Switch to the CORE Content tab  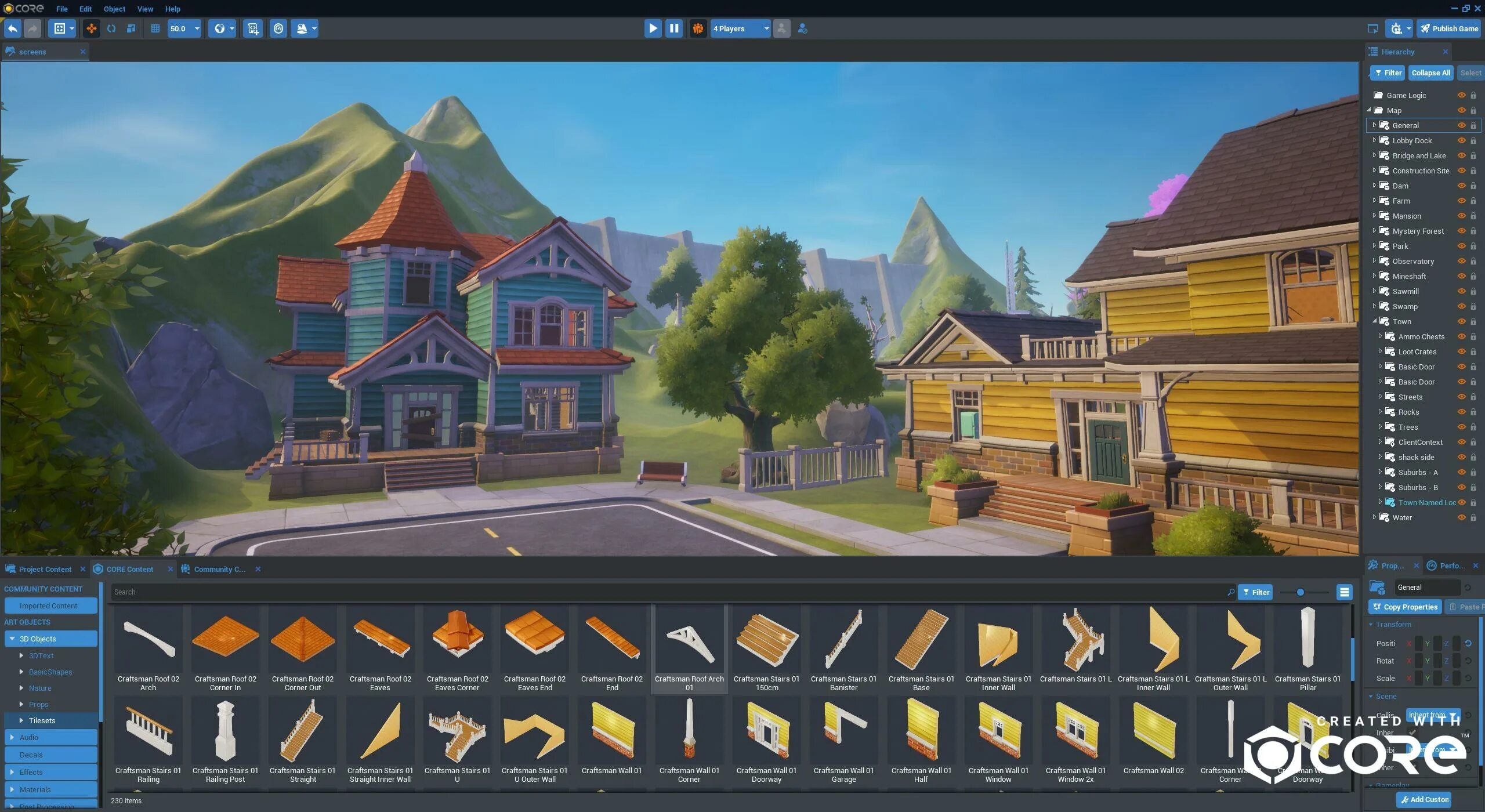pos(128,568)
